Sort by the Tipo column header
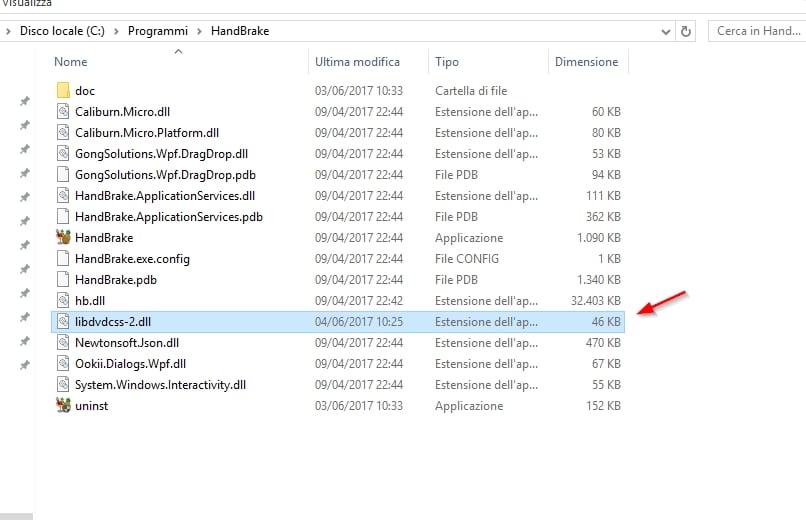The image size is (806, 520). (x=447, y=62)
